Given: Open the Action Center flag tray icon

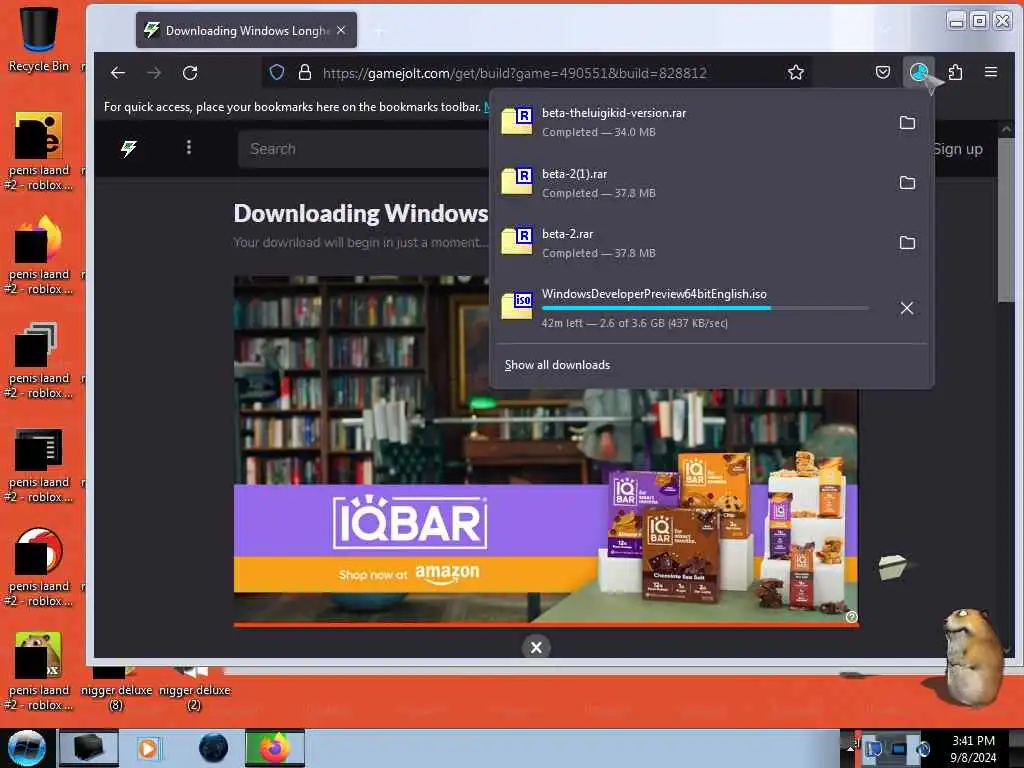Looking at the screenshot, I should (873, 750).
